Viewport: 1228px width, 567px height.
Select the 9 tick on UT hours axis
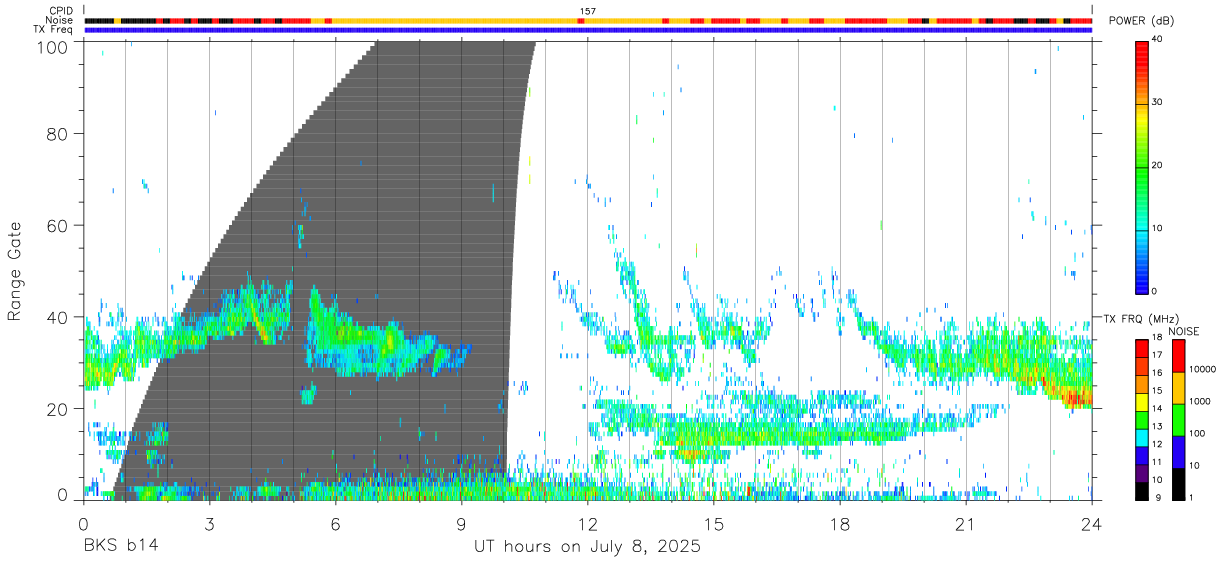[462, 523]
